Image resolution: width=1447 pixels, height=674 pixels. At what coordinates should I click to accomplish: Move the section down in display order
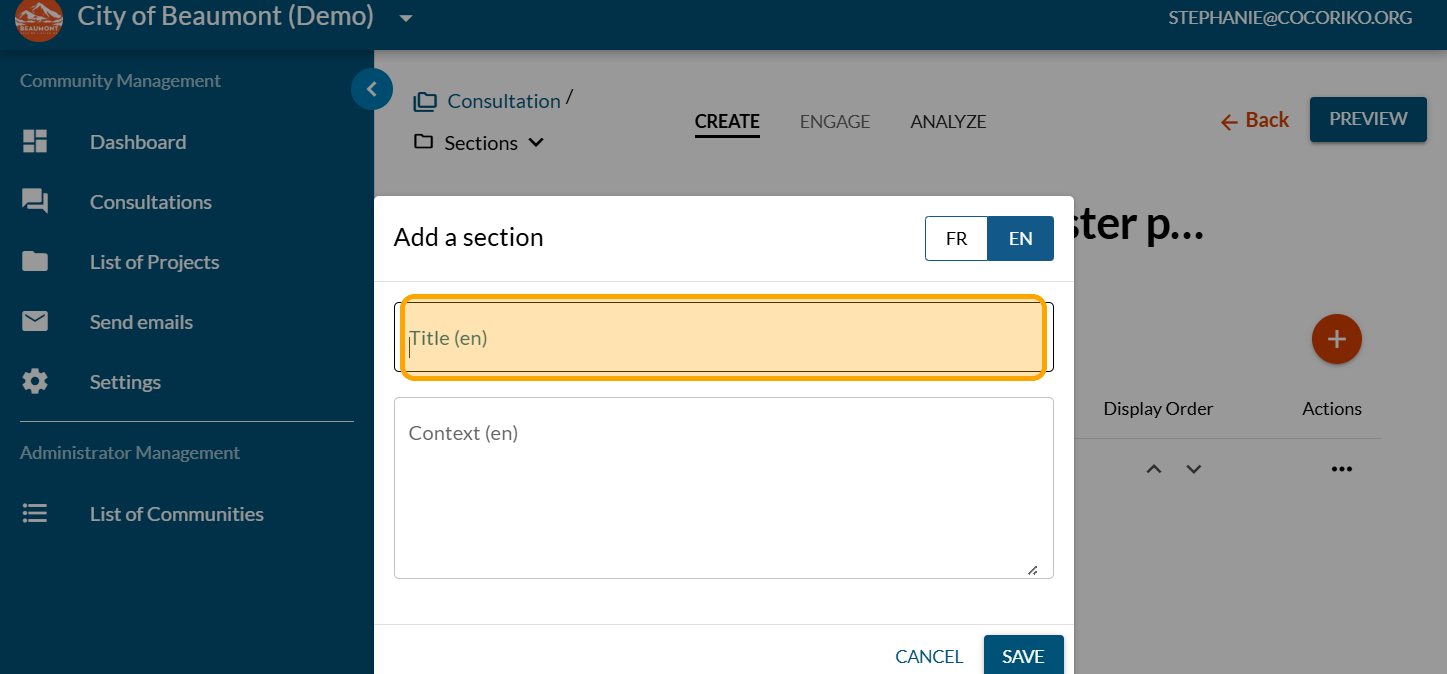pos(1193,469)
